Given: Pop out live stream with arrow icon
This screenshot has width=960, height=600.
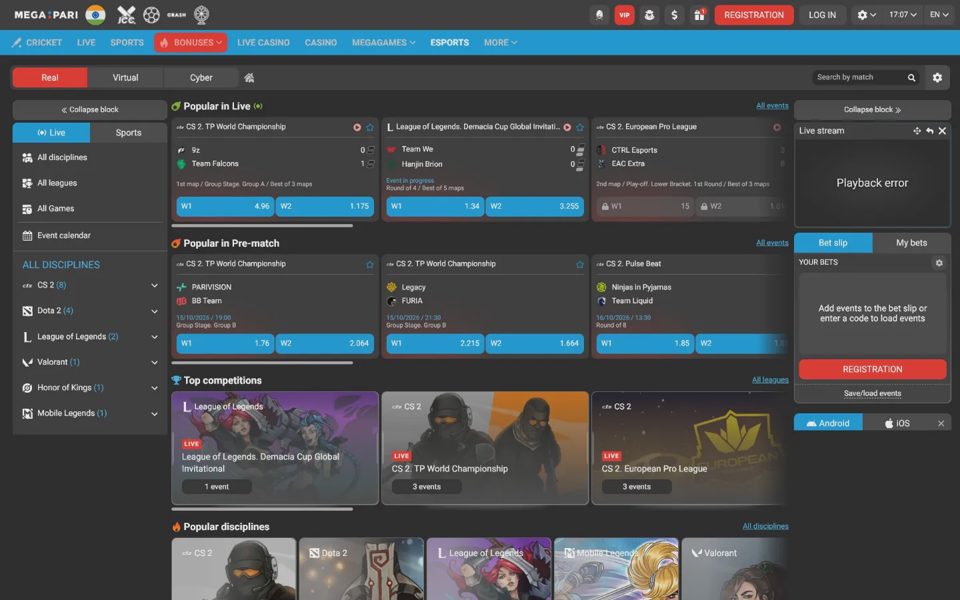Looking at the screenshot, I should tap(929, 131).
